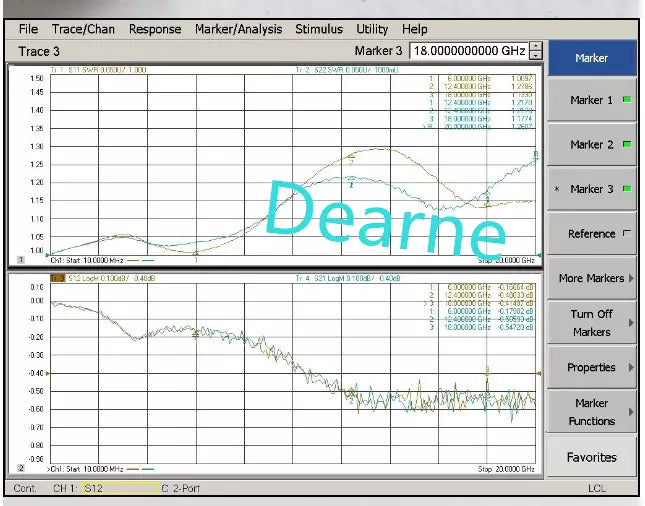Expand the More Markers submenu
The width and height of the screenshot is (645, 506).
click(x=591, y=278)
